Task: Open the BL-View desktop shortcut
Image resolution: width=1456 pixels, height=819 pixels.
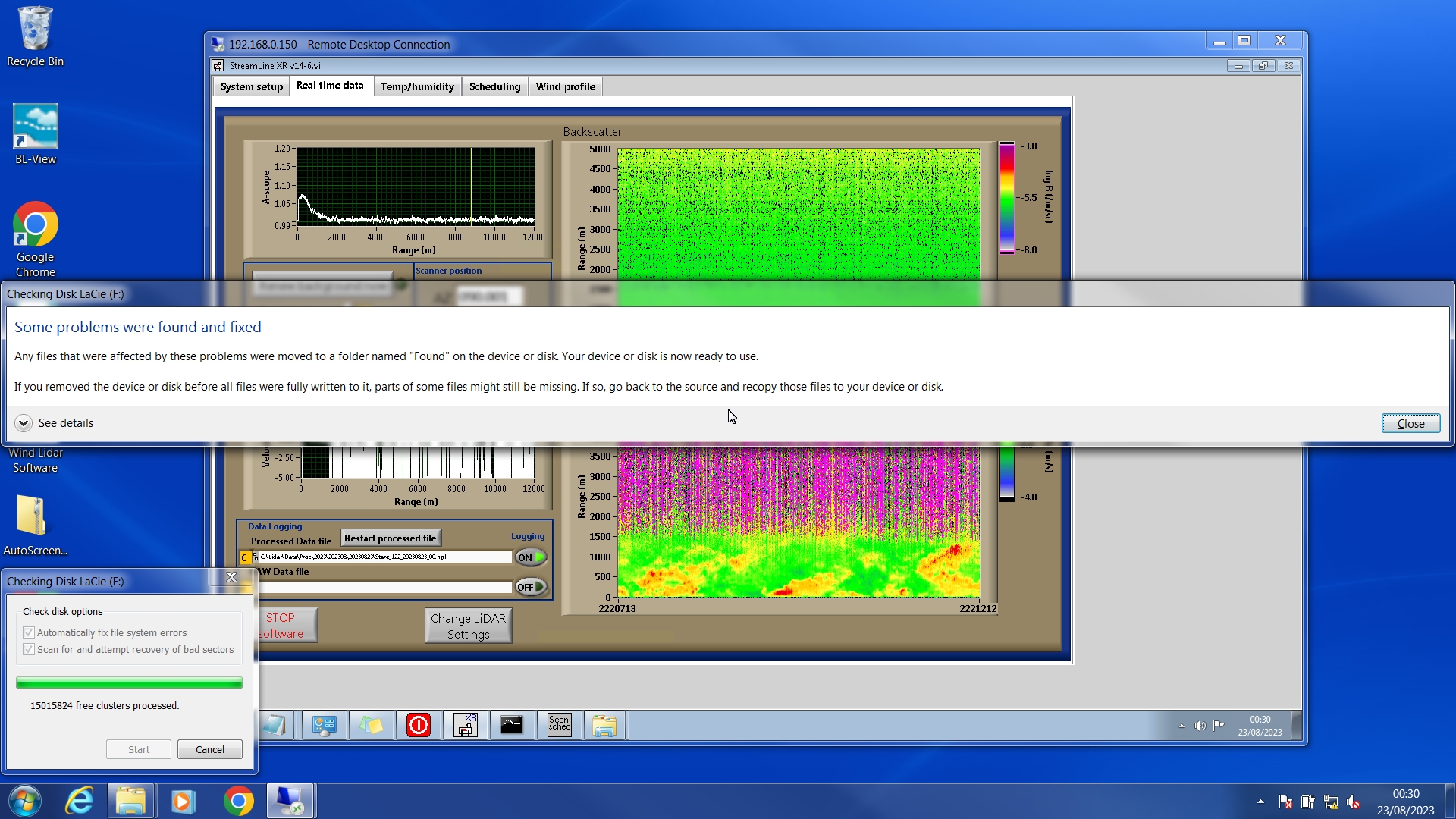Action: point(35,135)
